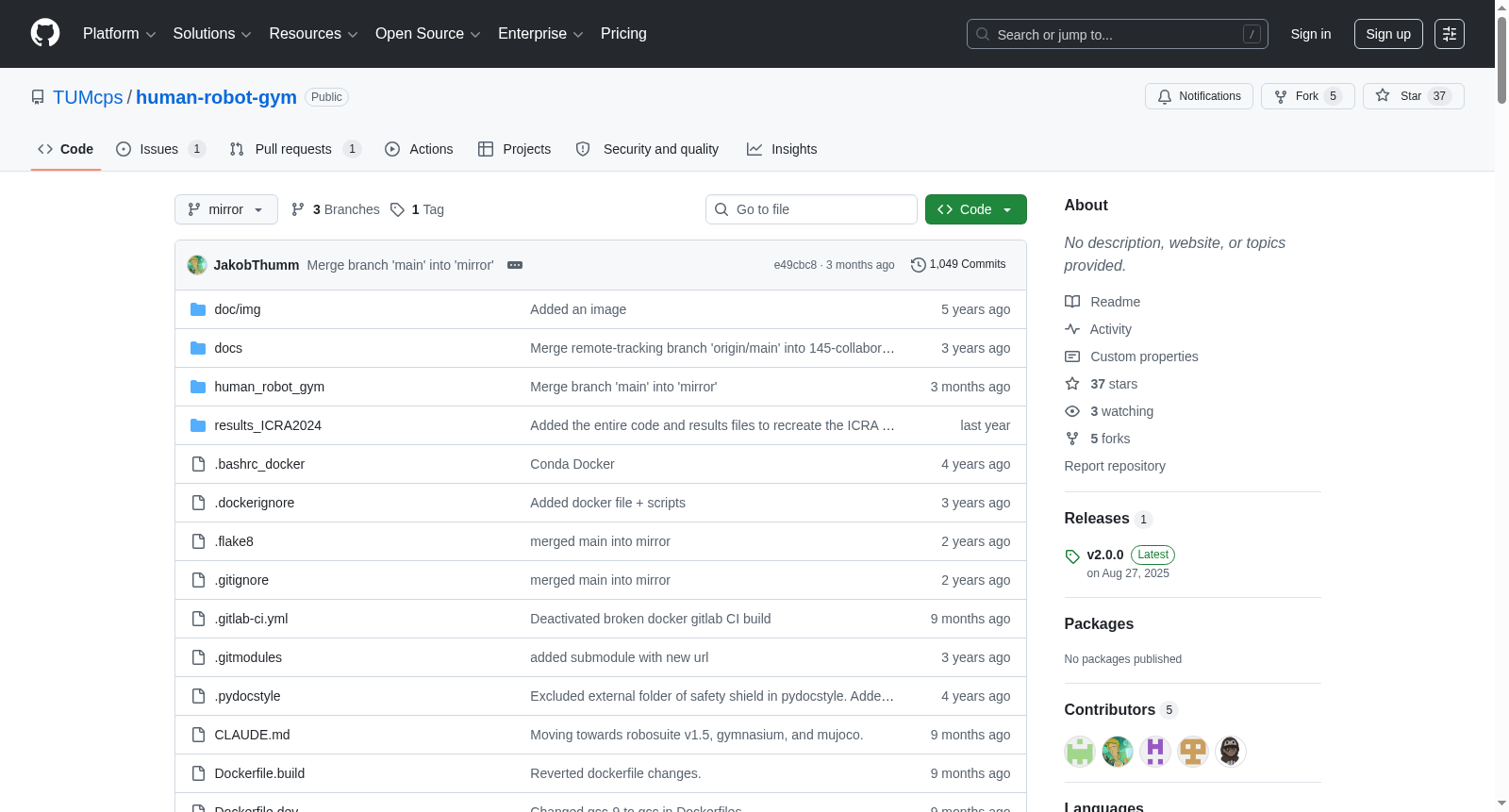Open the command palette icon beside Sign up
The width and height of the screenshot is (1509, 812).
(1450, 34)
